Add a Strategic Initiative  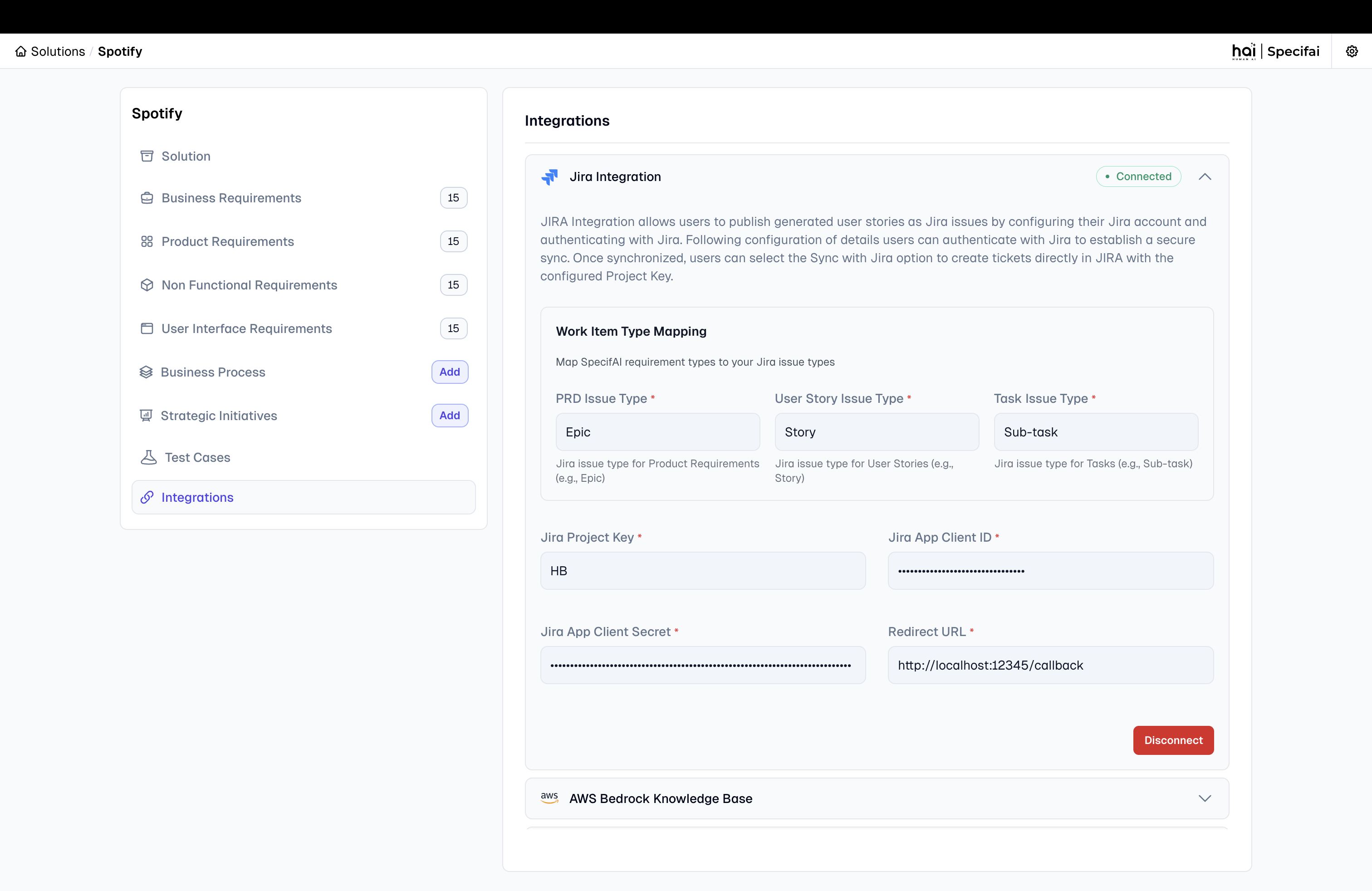click(x=450, y=416)
